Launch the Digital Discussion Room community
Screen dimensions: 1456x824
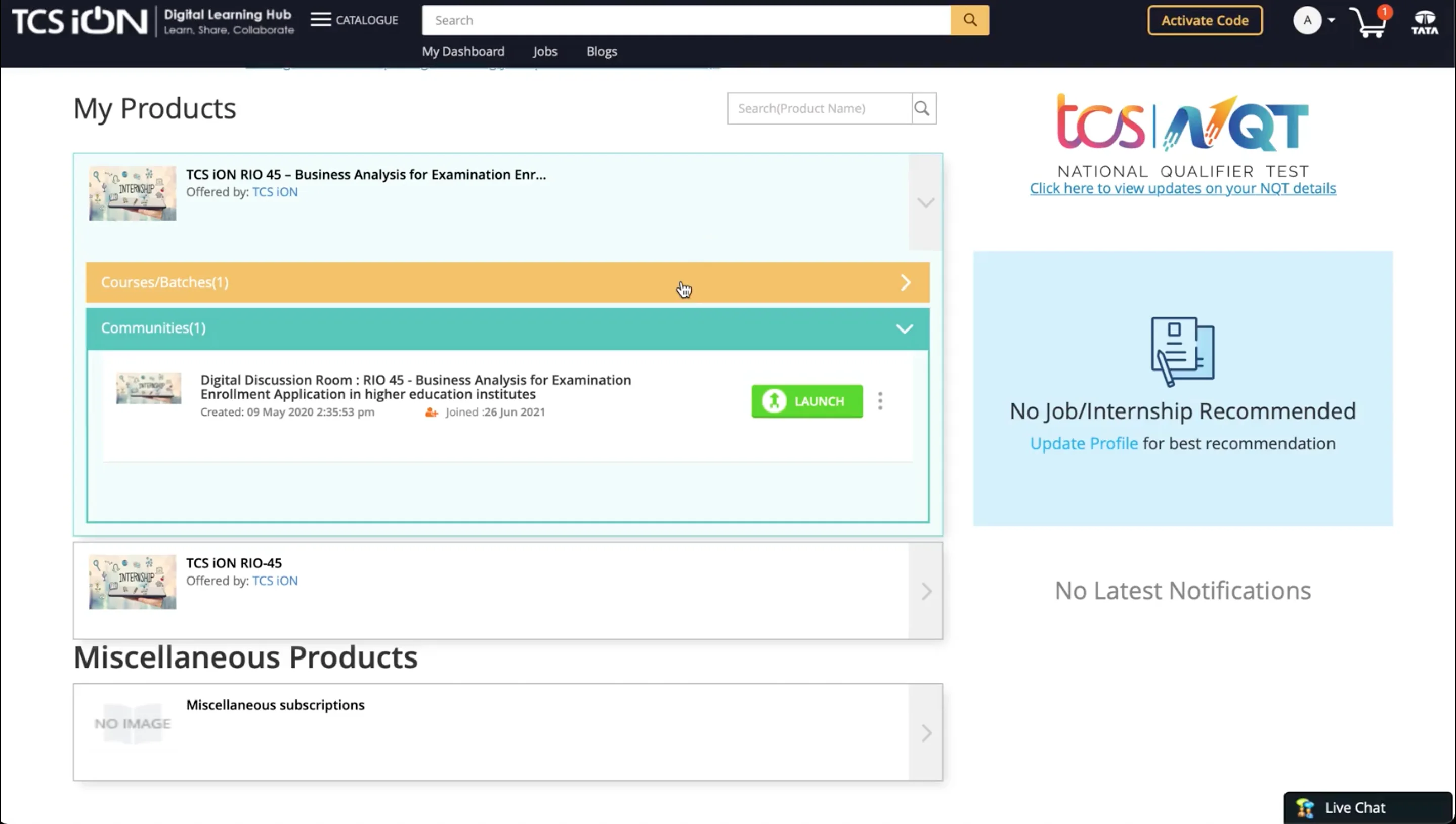(x=806, y=401)
